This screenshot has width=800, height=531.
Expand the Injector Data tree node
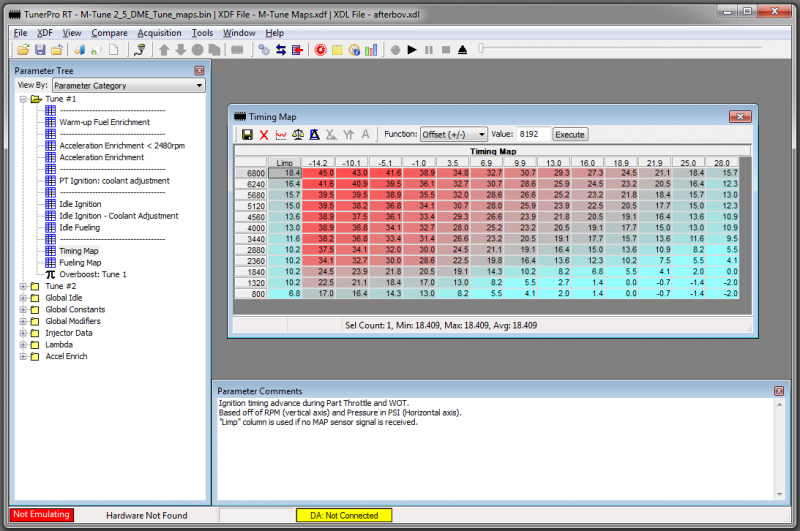[23, 333]
